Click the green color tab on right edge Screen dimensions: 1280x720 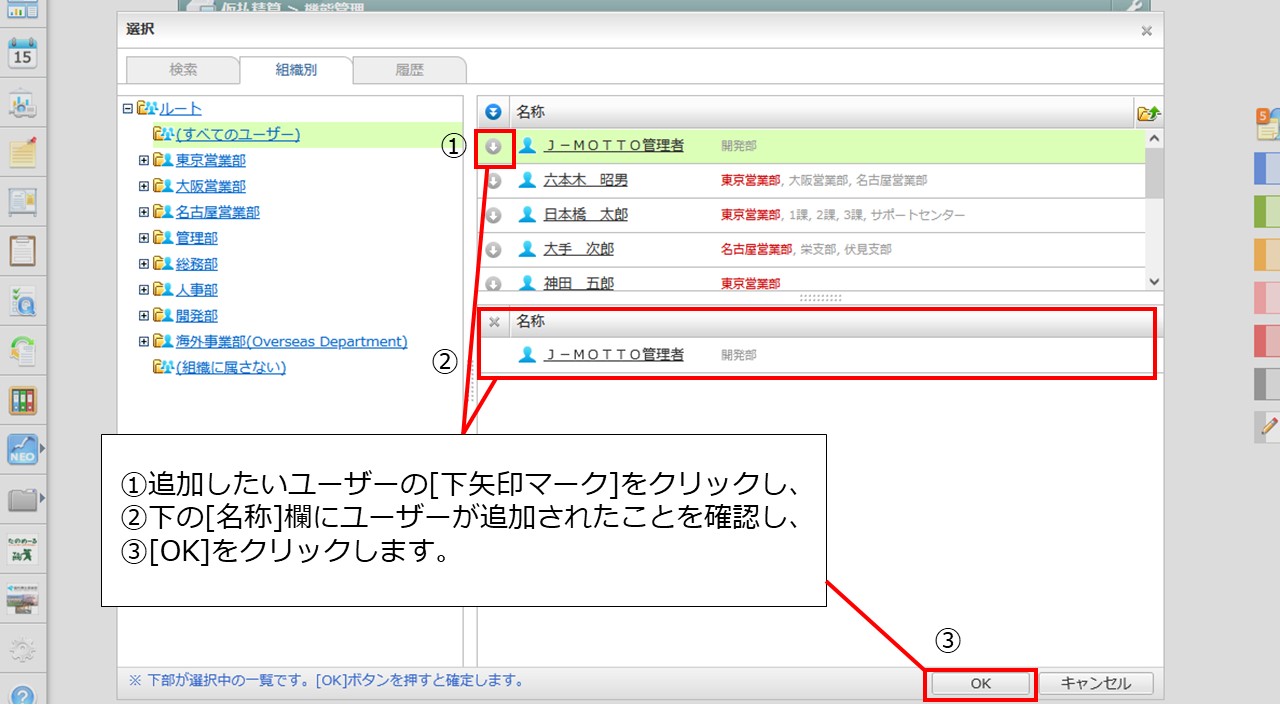(1266, 211)
